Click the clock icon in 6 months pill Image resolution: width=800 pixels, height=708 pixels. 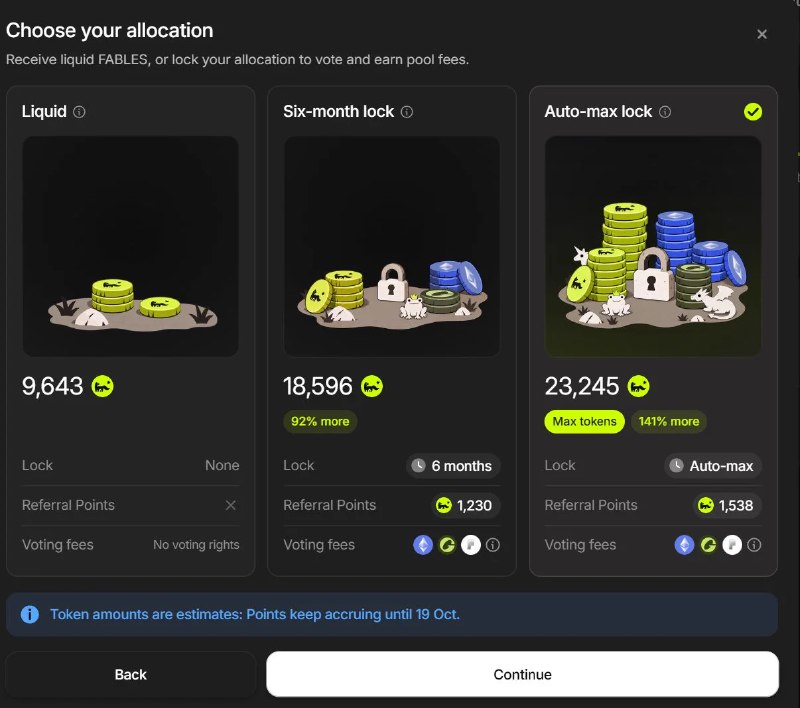coord(418,466)
